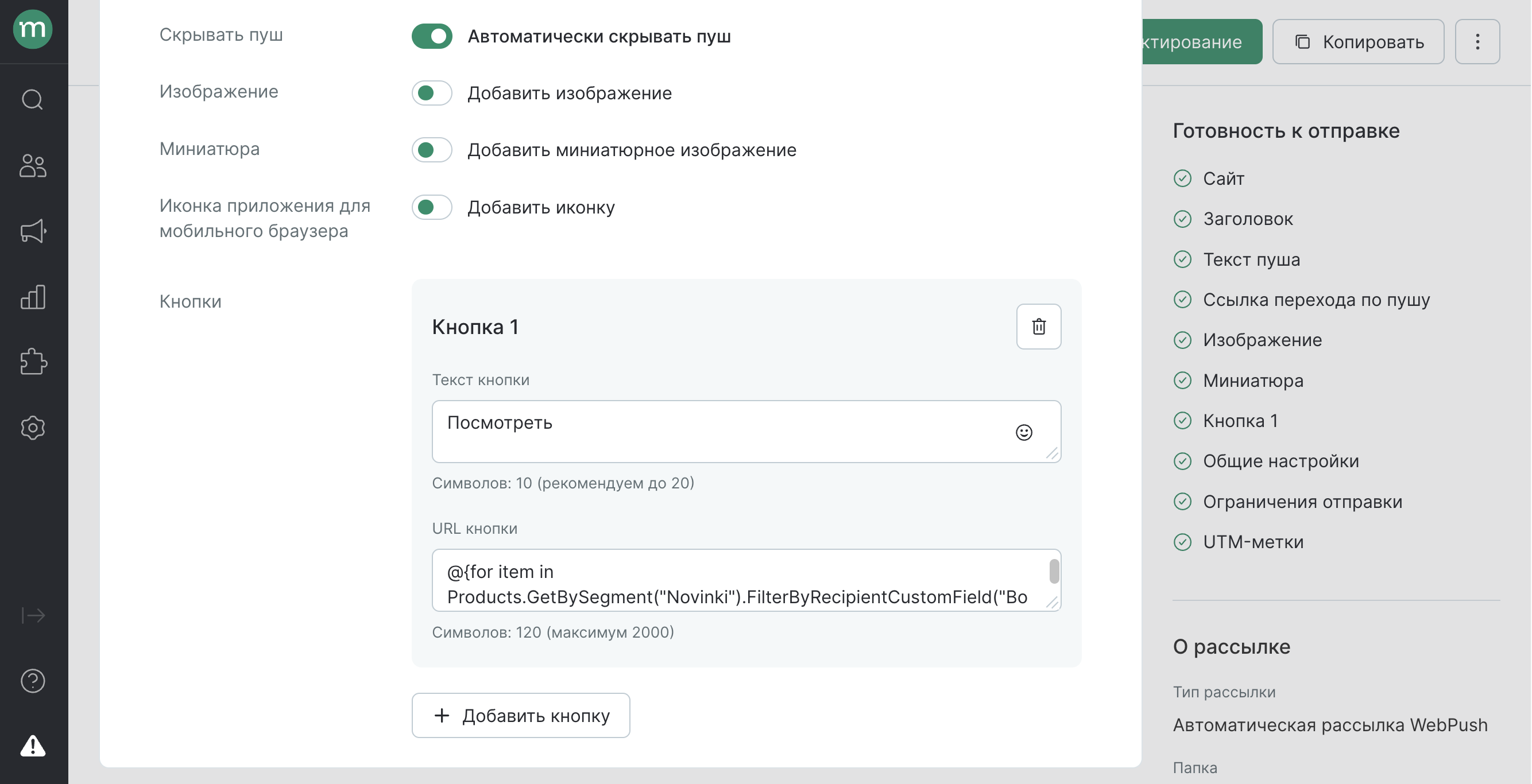Click the UTM-метки check mark icon

coord(1182,542)
